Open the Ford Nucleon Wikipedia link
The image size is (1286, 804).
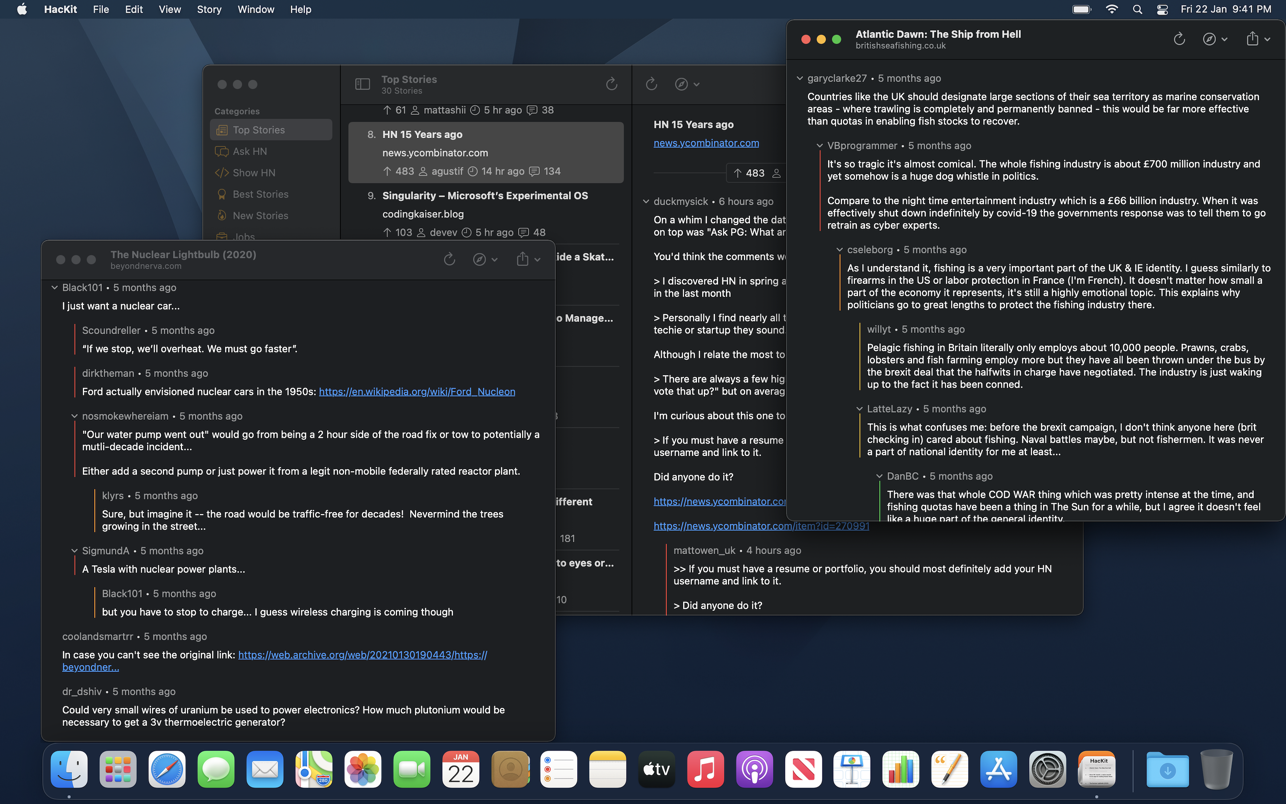pyautogui.click(x=417, y=392)
